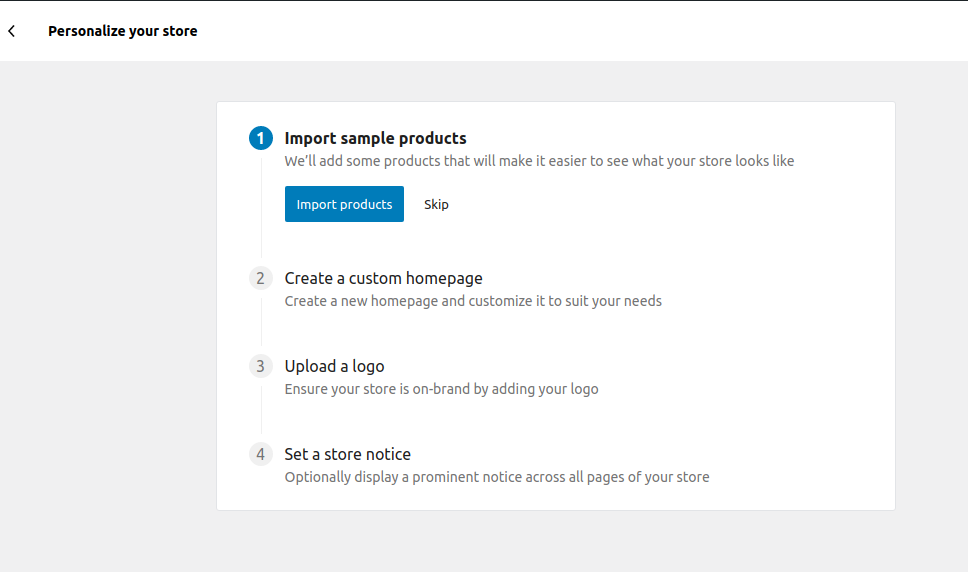This screenshot has width=968, height=572.
Task: Click the connector line between steps 2 and 3
Action: coord(261,322)
